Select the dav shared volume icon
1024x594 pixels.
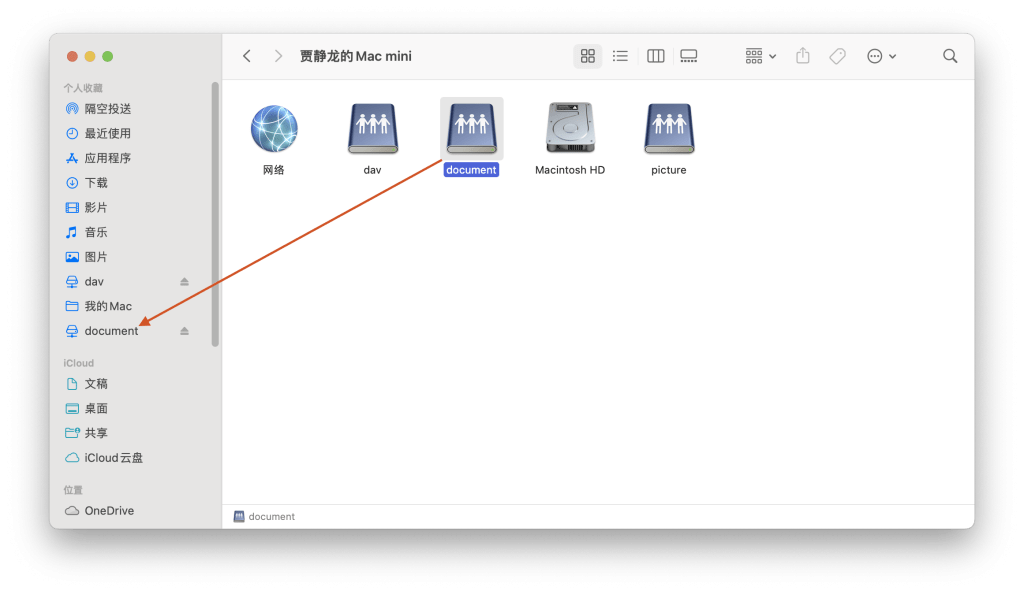coord(373,129)
